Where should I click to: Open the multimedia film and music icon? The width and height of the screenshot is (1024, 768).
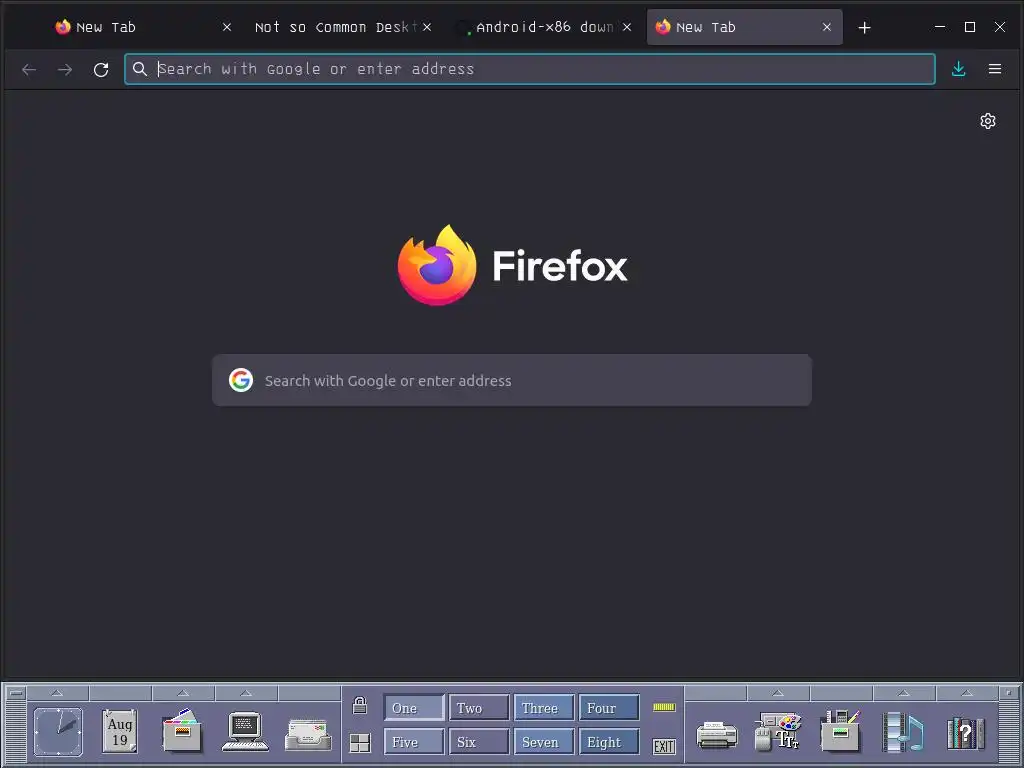click(903, 731)
